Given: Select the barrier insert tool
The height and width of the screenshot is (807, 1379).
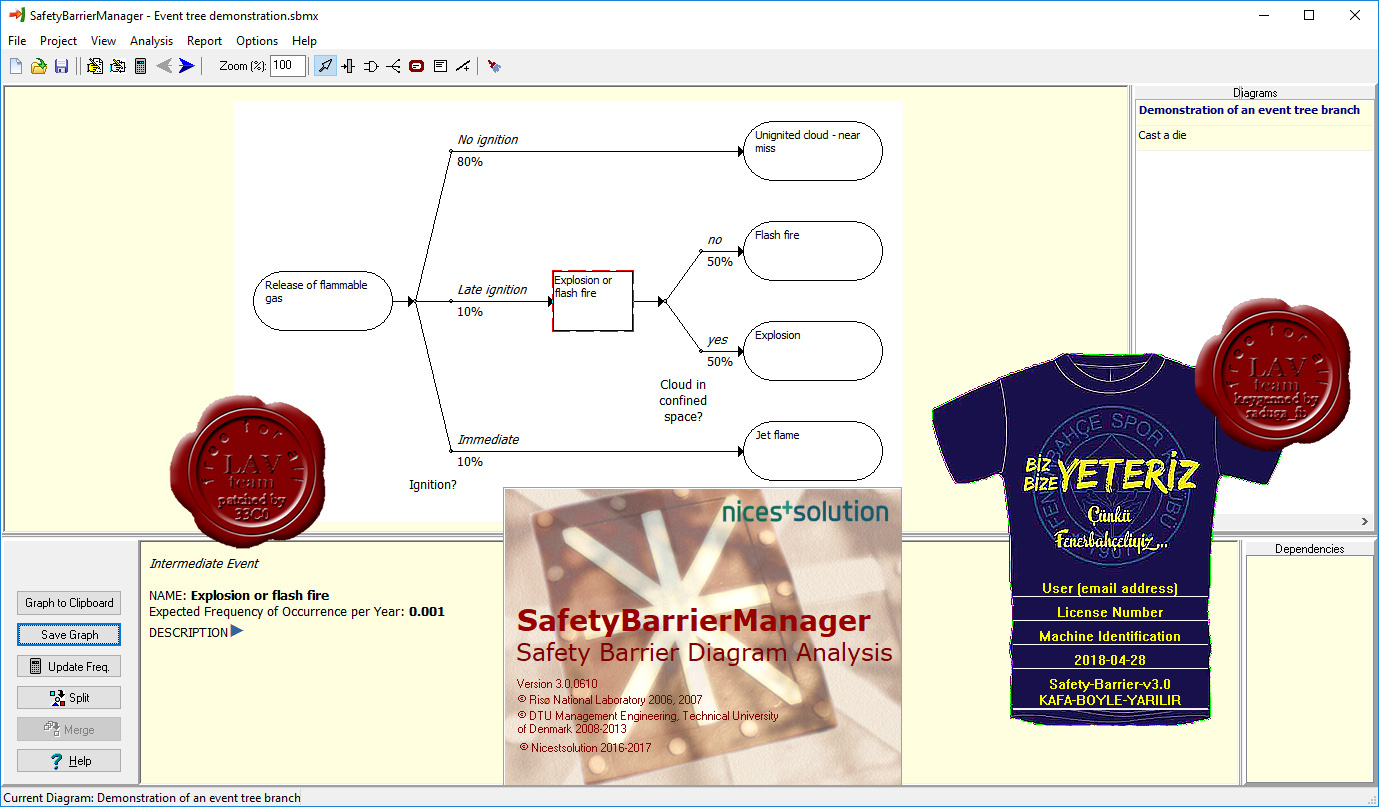Looking at the screenshot, I should click(348, 66).
